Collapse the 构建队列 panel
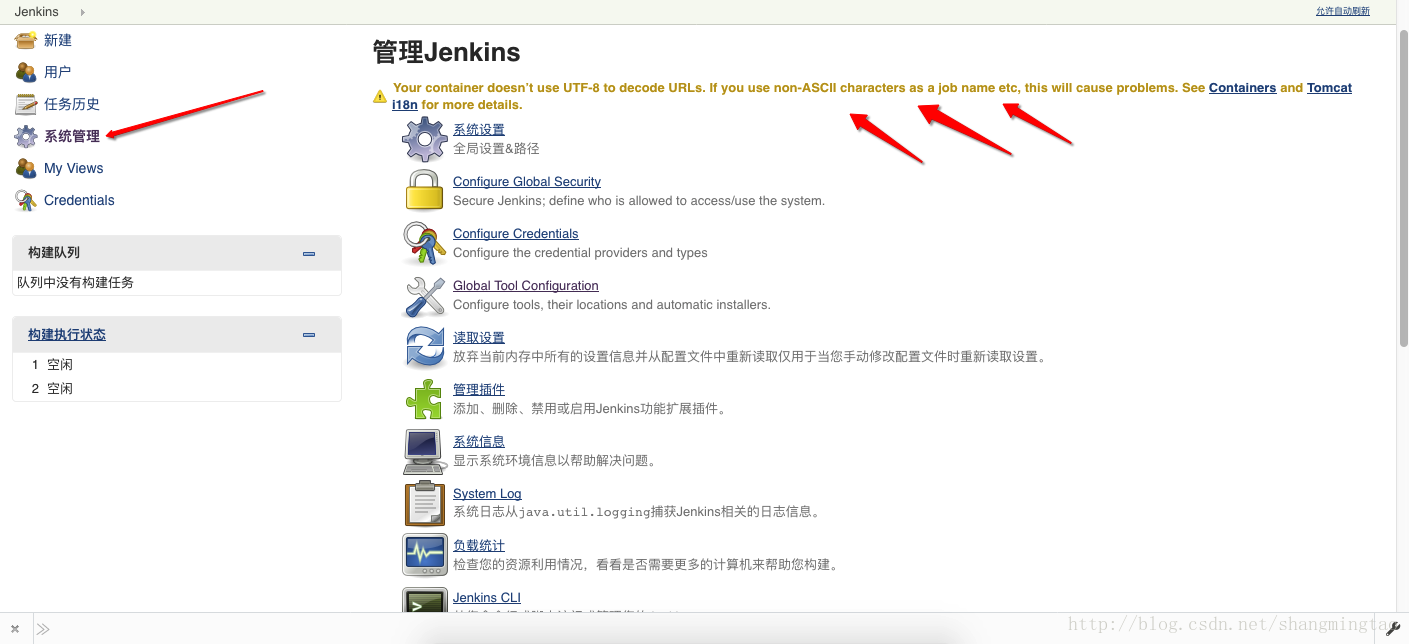Image resolution: width=1409 pixels, height=644 pixels. [309, 253]
